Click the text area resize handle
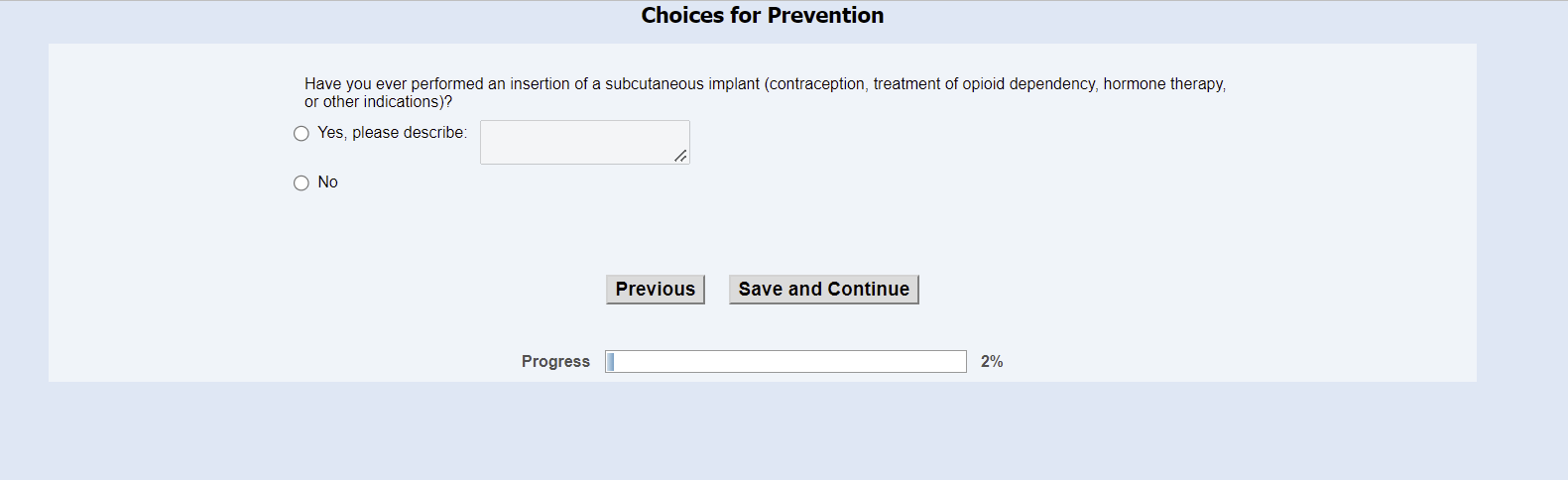The image size is (1568, 480). tap(680, 156)
